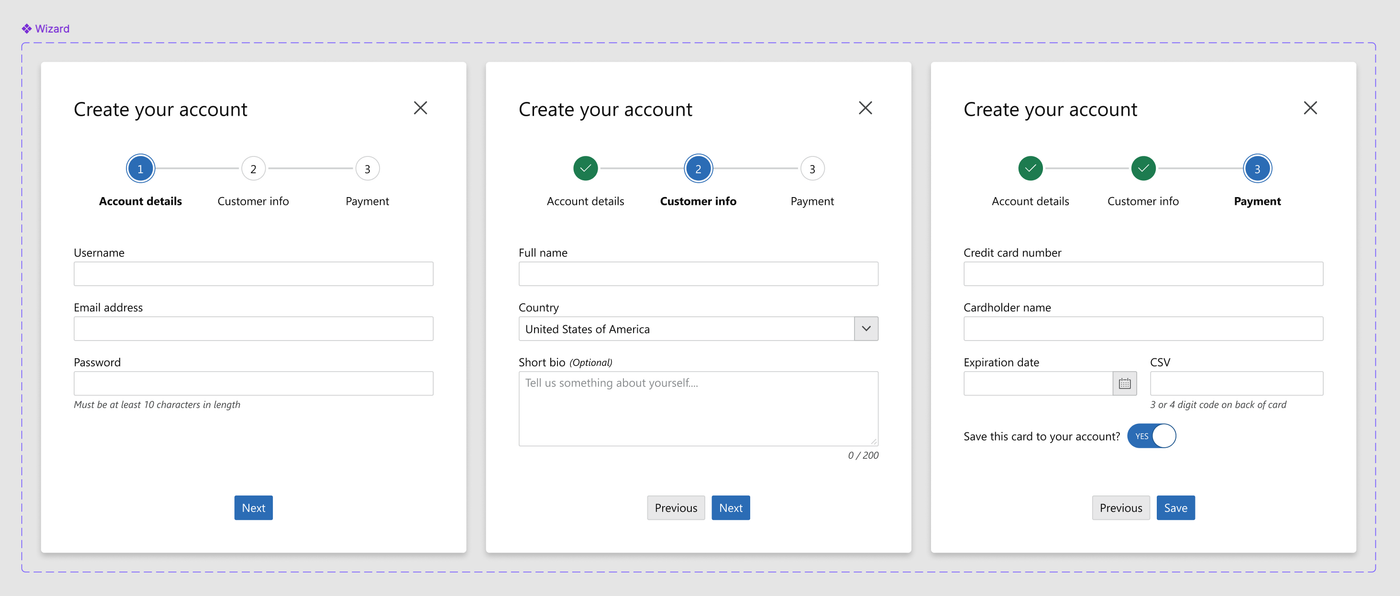Image resolution: width=1400 pixels, height=596 pixels.
Task: Click Next button on Account details panel
Action: click(254, 508)
